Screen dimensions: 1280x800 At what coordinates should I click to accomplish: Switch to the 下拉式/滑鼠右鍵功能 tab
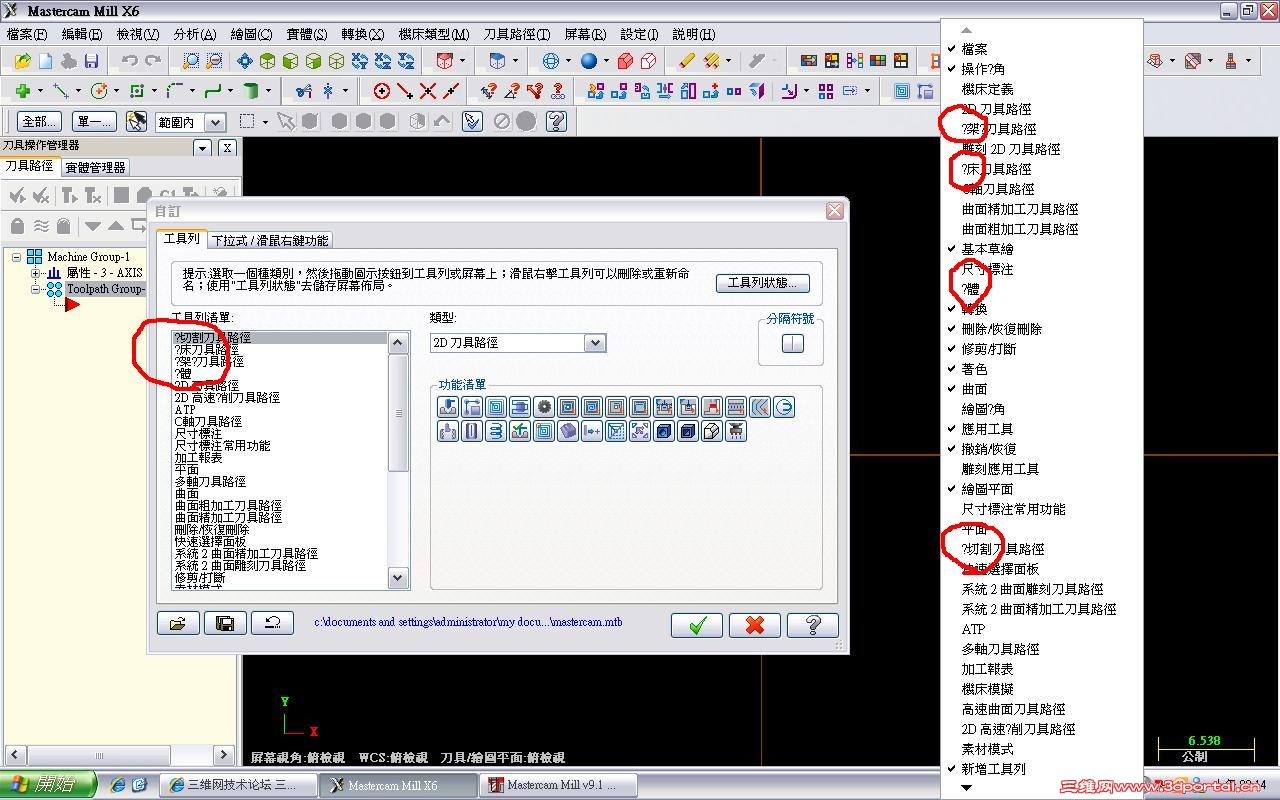(270, 240)
